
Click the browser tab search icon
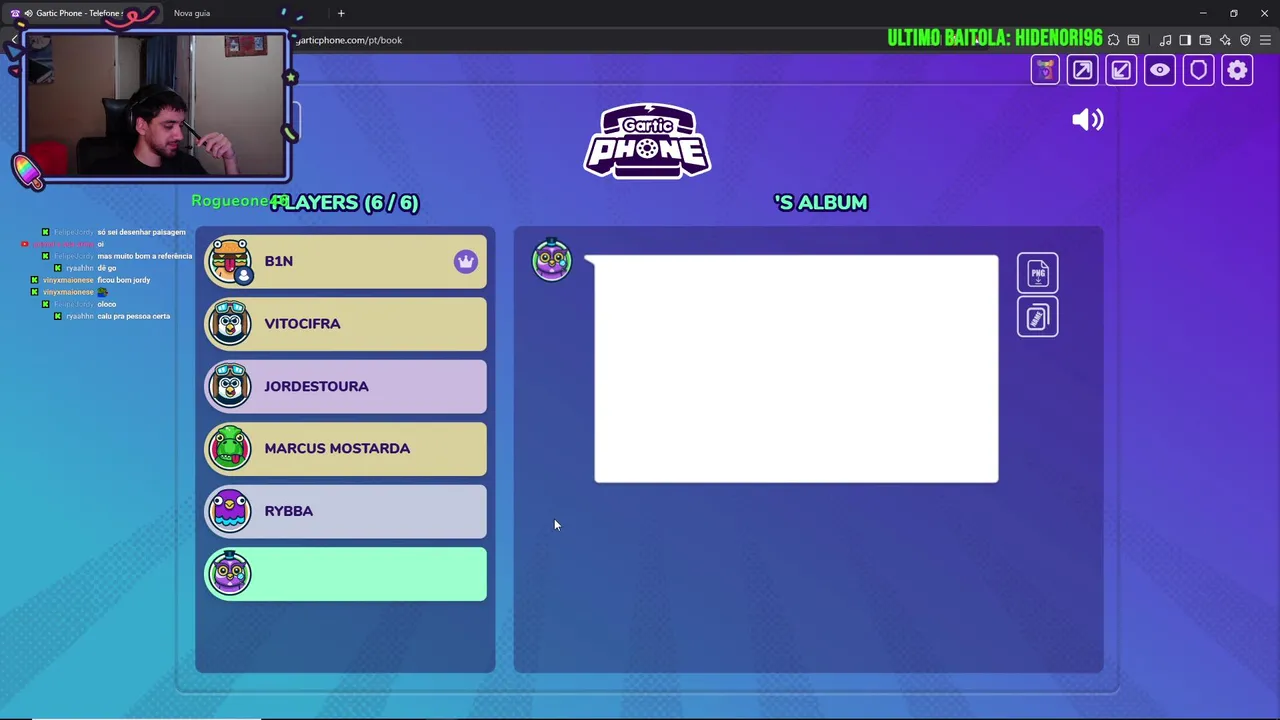[x=1133, y=40]
